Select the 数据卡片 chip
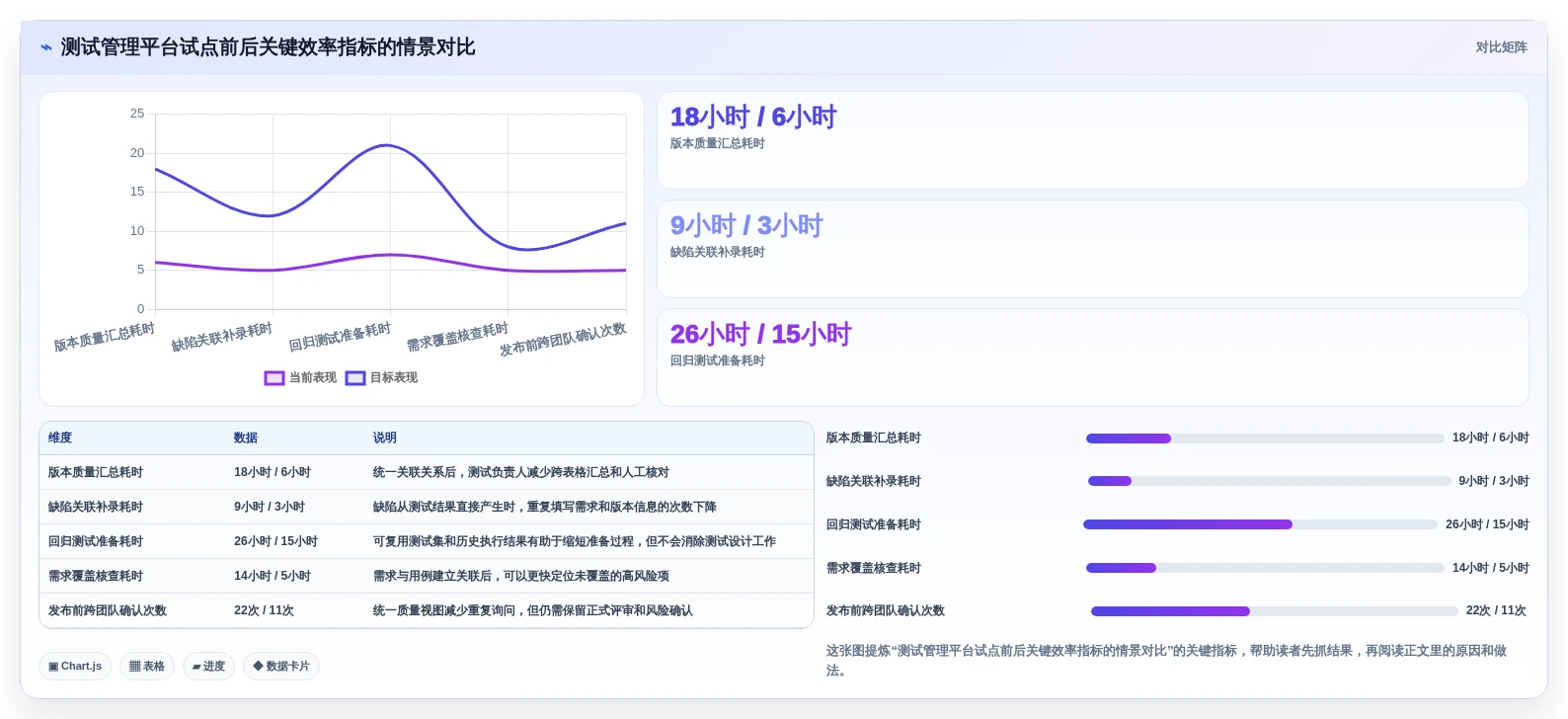 coord(281,667)
